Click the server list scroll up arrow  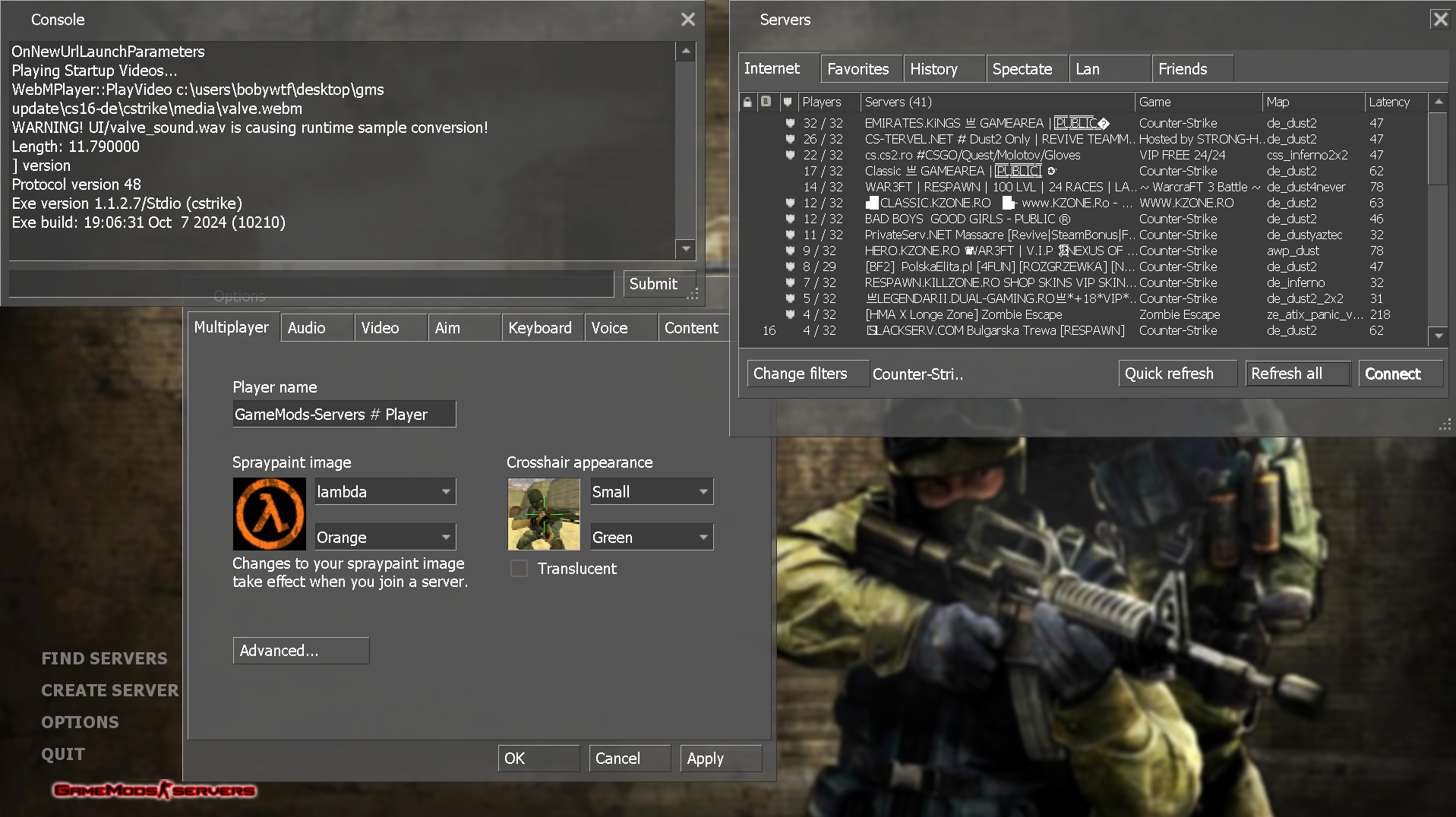pyautogui.click(x=1438, y=102)
